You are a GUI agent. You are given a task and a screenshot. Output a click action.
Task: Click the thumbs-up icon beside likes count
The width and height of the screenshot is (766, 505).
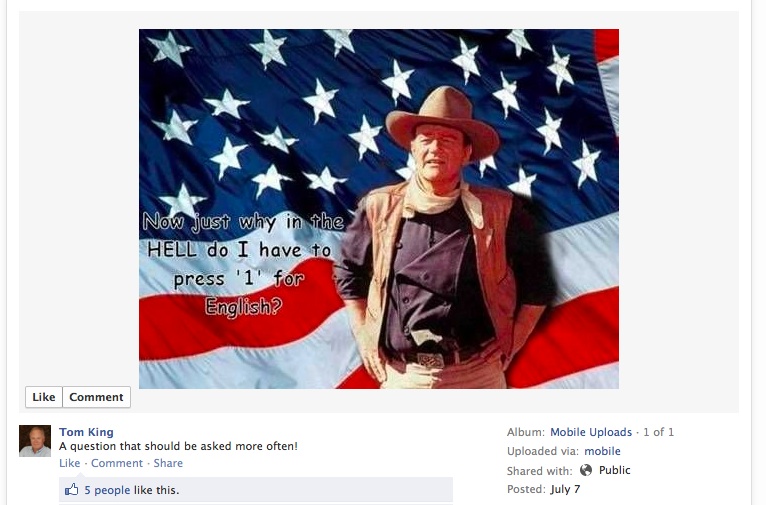(x=71, y=489)
